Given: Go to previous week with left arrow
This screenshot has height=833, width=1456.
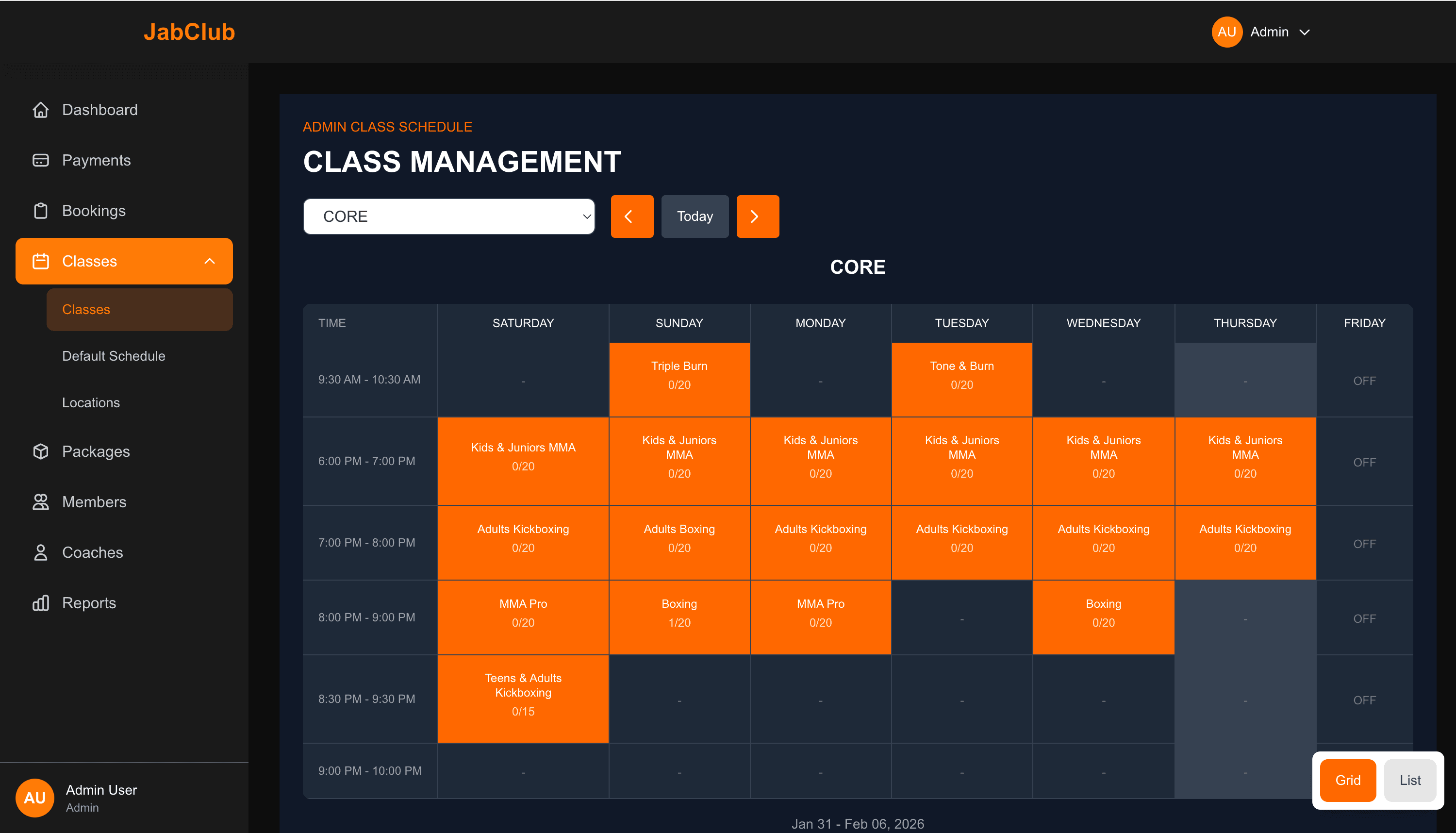Looking at the screenshot, I should (631, 217).
